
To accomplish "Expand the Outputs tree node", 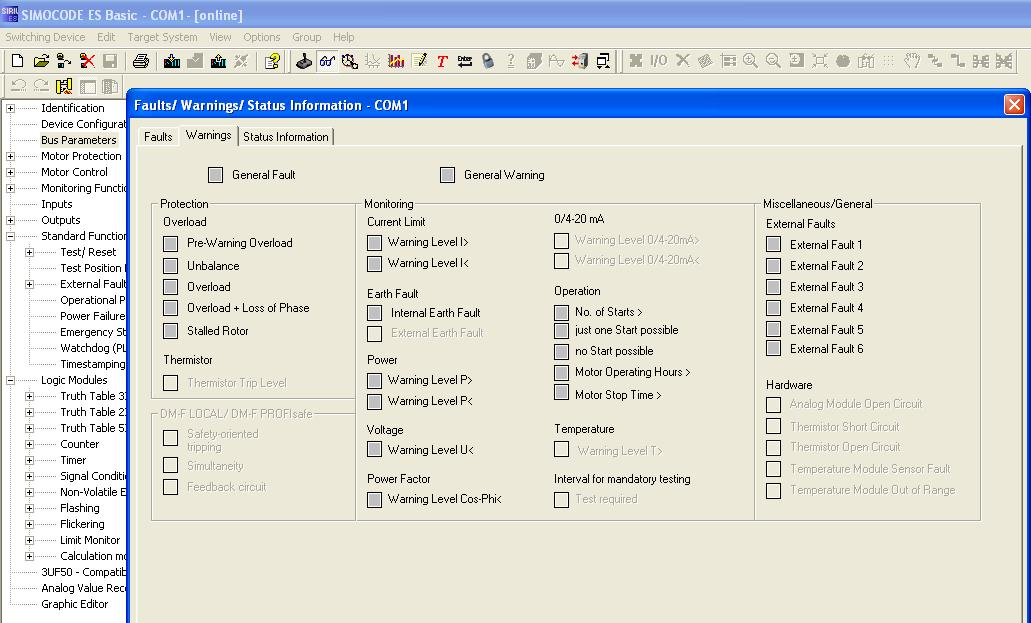I will point(11,220).
